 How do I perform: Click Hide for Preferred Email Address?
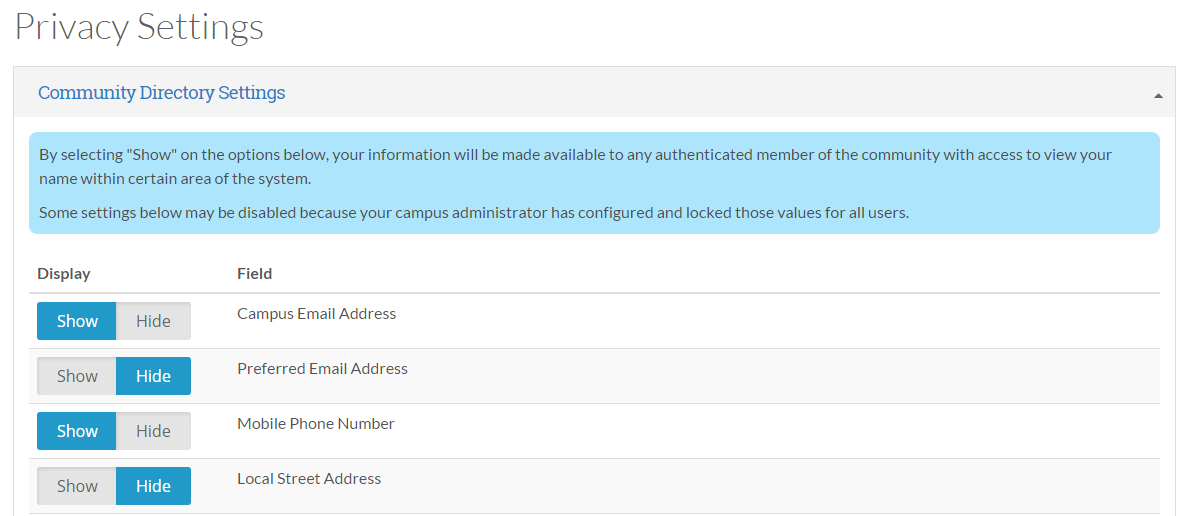click(153, 376)
